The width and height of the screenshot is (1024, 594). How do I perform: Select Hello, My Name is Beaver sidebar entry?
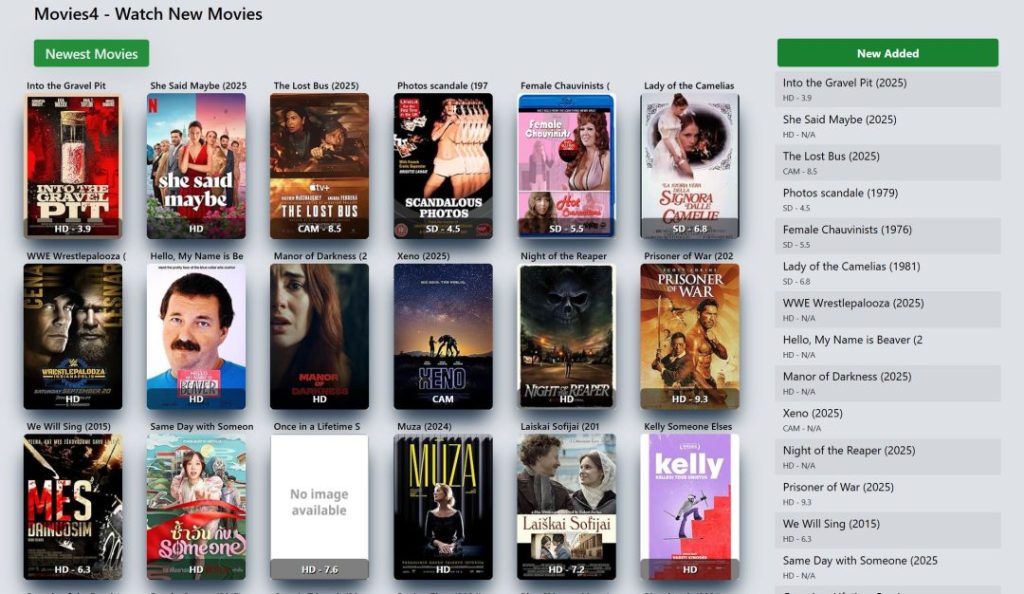(x=888, y=347)
